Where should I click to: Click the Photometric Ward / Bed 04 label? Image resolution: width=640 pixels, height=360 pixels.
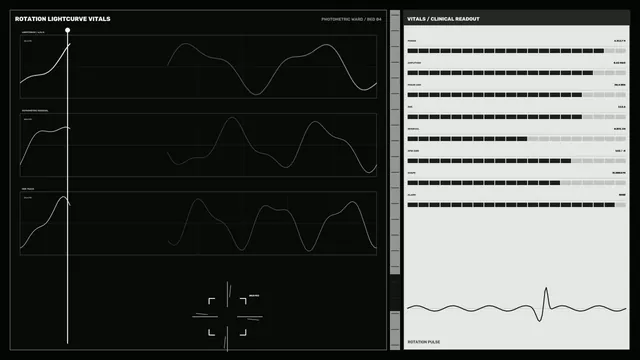[x=351, y=19]
